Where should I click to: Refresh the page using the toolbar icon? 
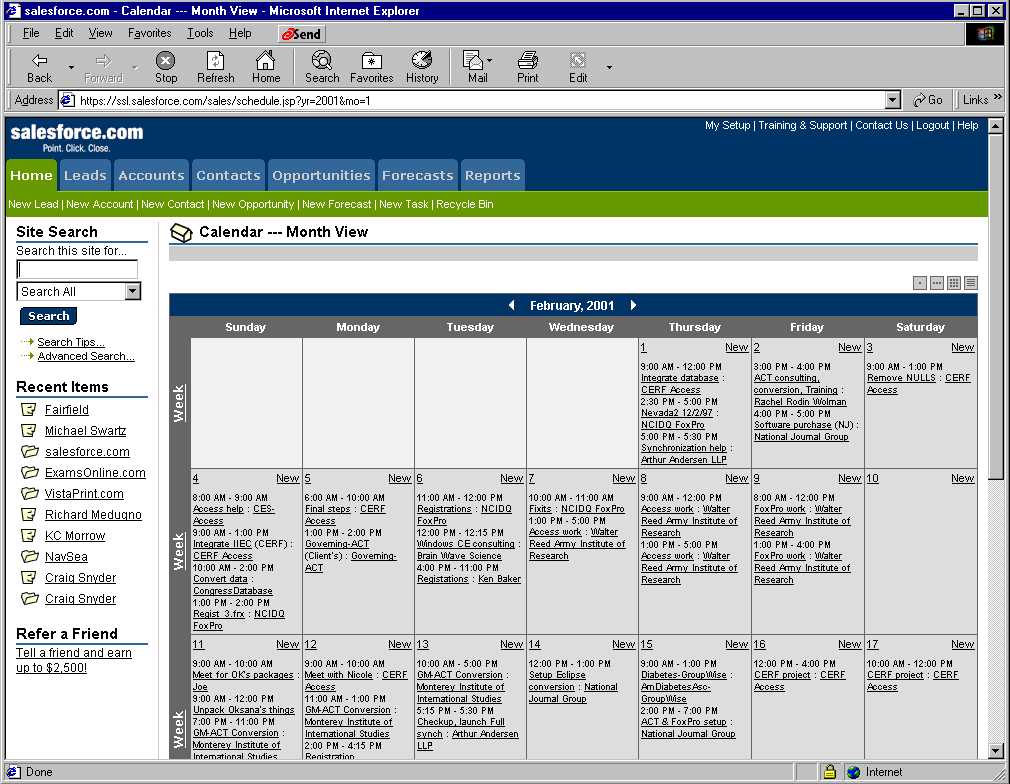215,67
